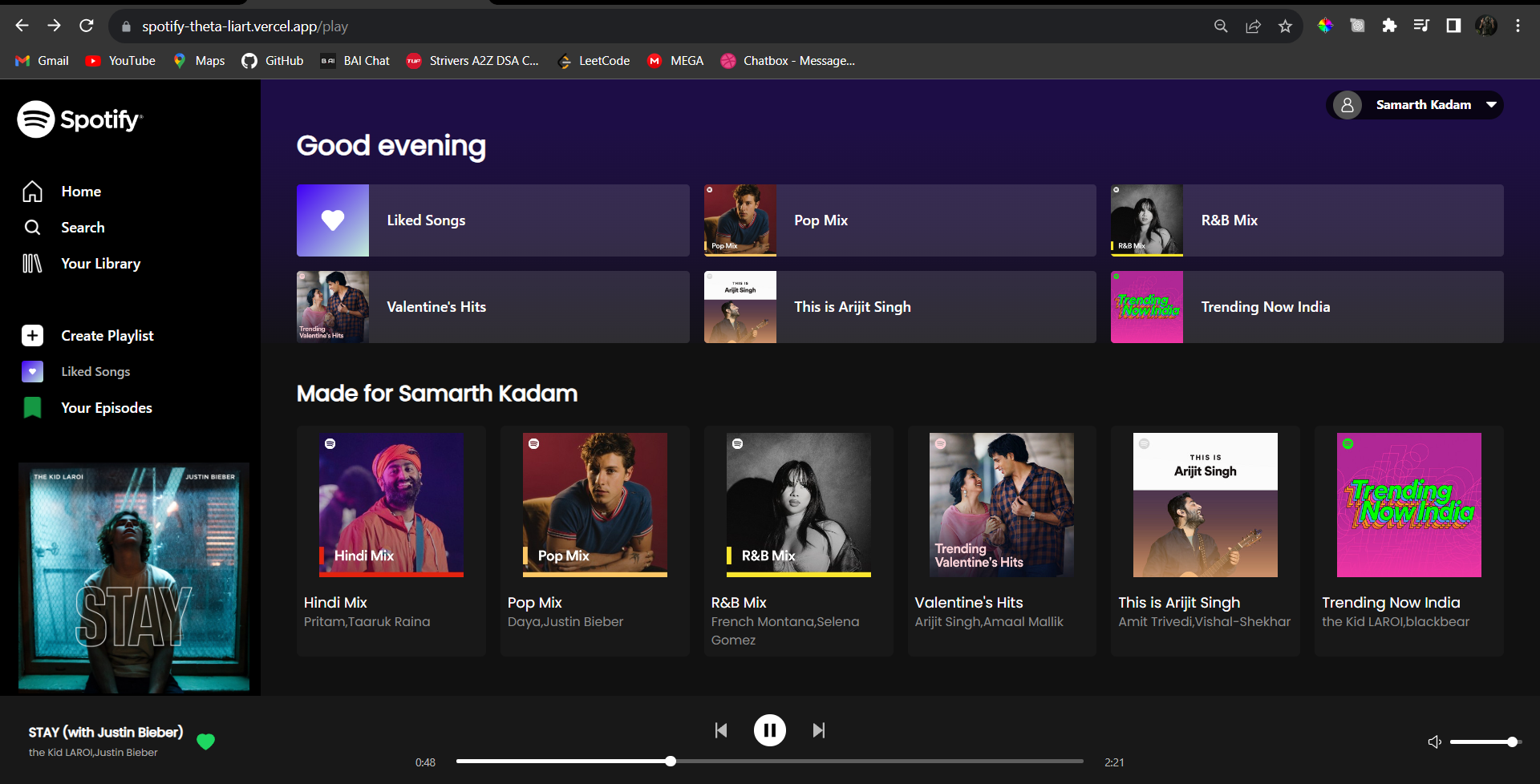The height and width of the screenshot is (784, 1540).
Task: Open the Pop Mix tile under Good evening
Action: coord(900,220)
